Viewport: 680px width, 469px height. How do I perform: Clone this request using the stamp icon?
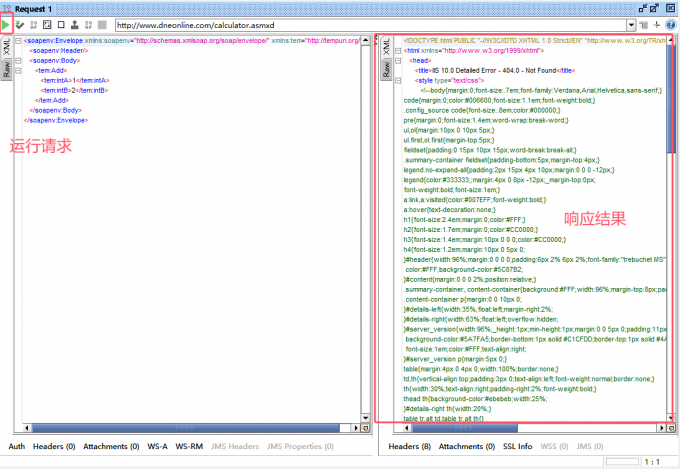tap(75, 25)
